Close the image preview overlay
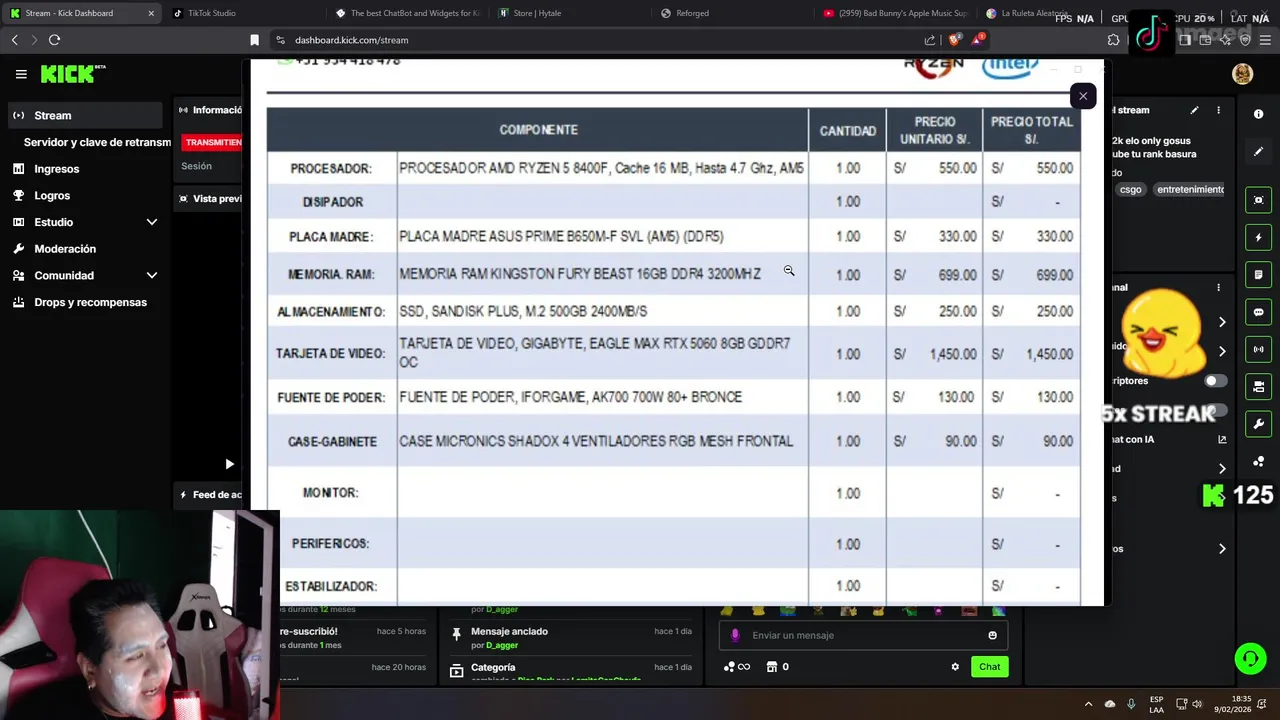 [x=1083, y=96]
